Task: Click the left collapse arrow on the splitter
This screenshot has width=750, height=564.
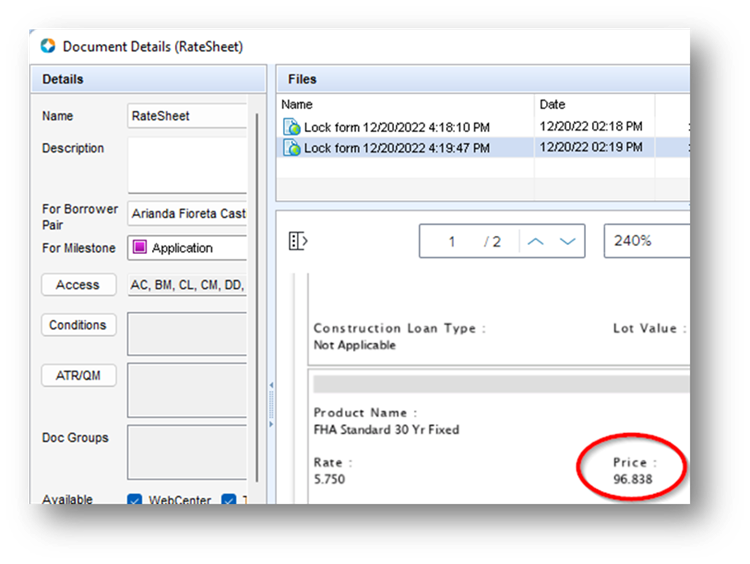Action: (x=271, y=385)
